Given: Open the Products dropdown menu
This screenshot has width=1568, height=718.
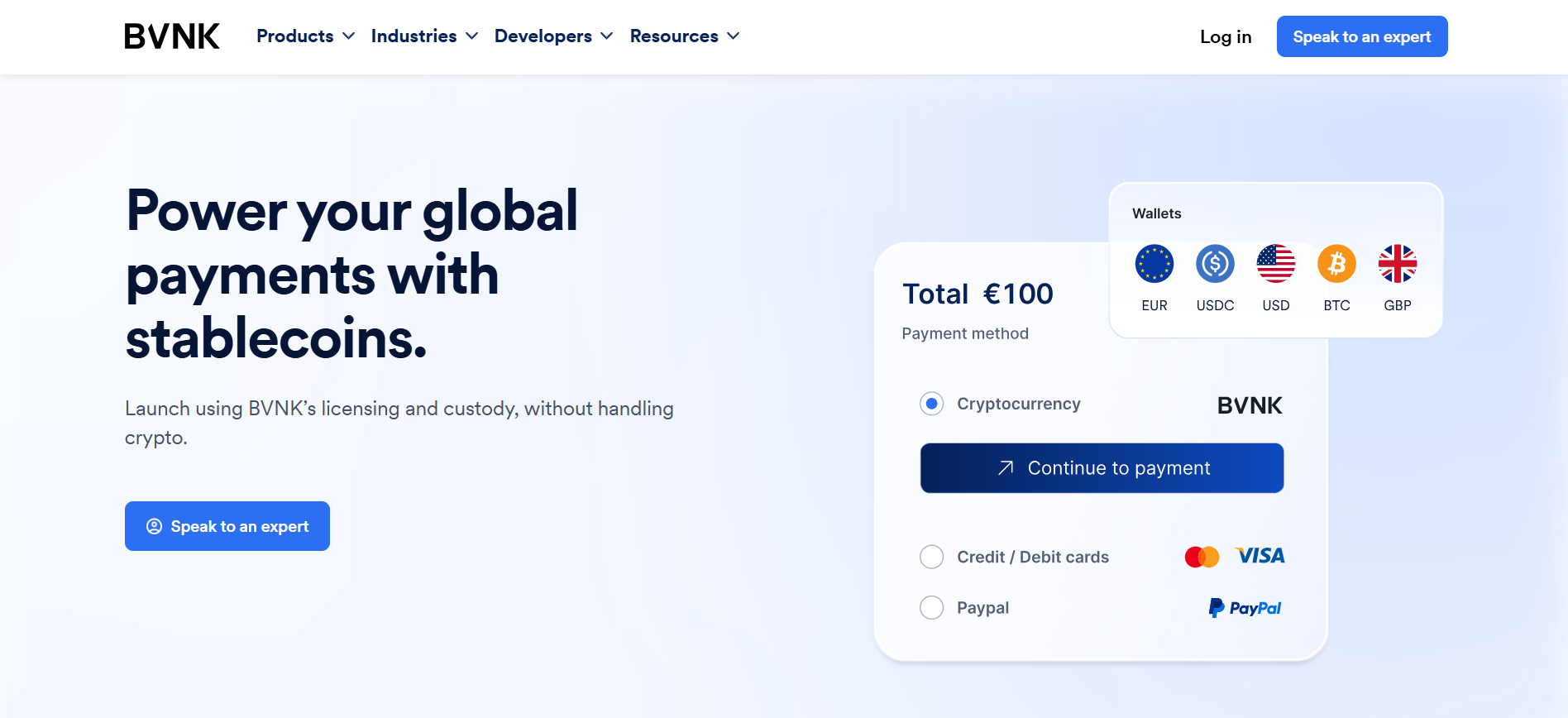Looking at the screenshot, I should [304, 36].
